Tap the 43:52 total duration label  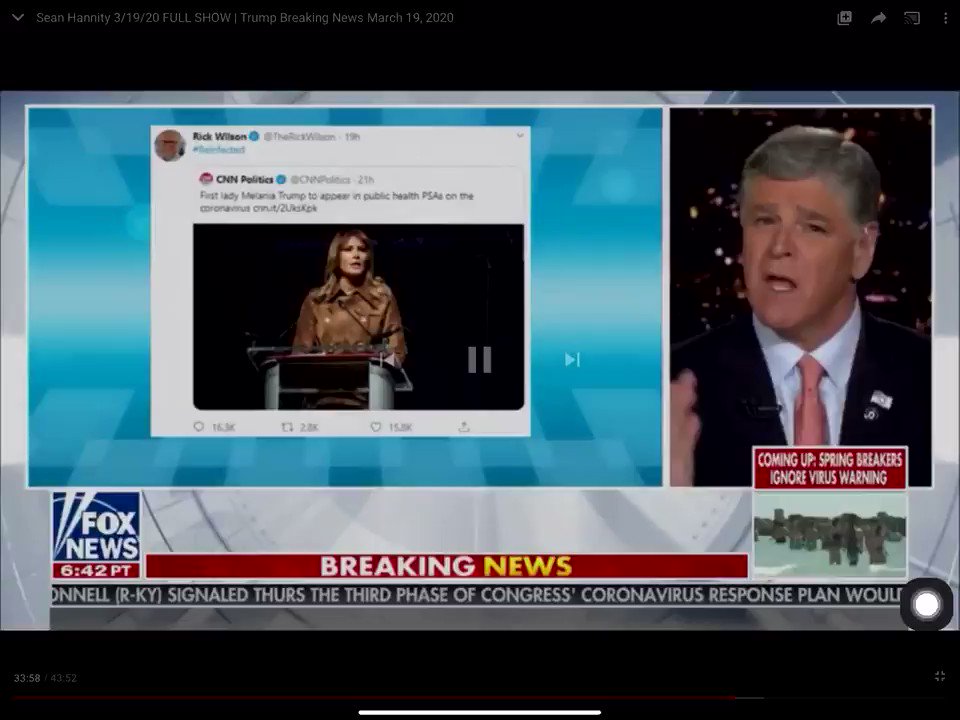click(64, 678)
